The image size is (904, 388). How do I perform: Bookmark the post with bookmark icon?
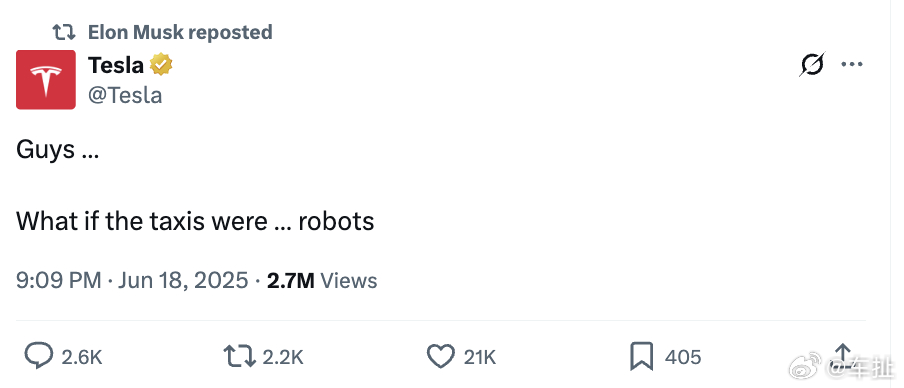642,356
